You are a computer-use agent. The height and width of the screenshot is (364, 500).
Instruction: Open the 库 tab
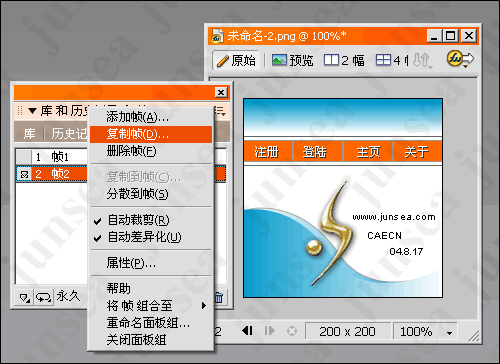point(29,134)
